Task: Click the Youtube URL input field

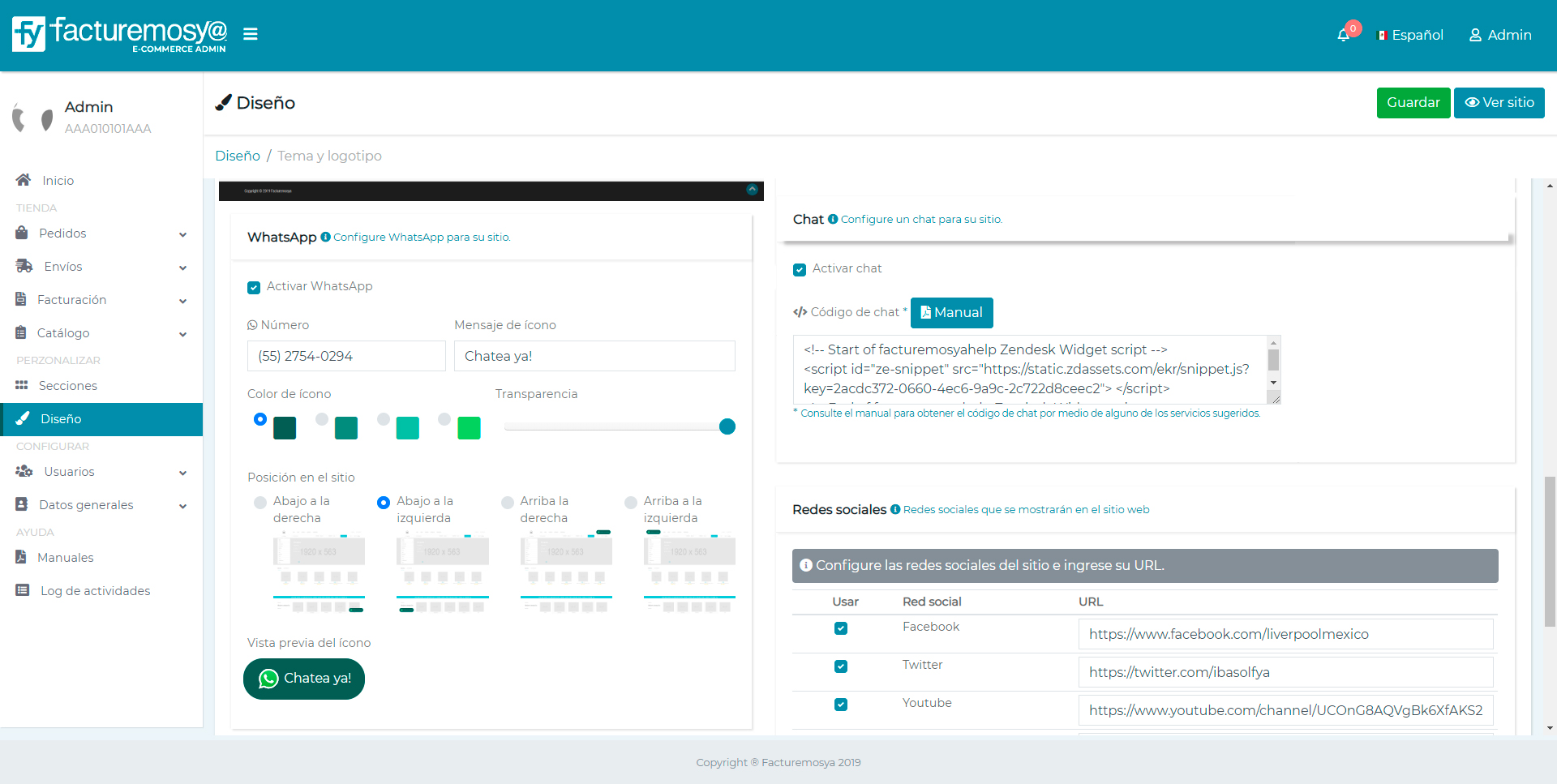Action: (1285, 710)
